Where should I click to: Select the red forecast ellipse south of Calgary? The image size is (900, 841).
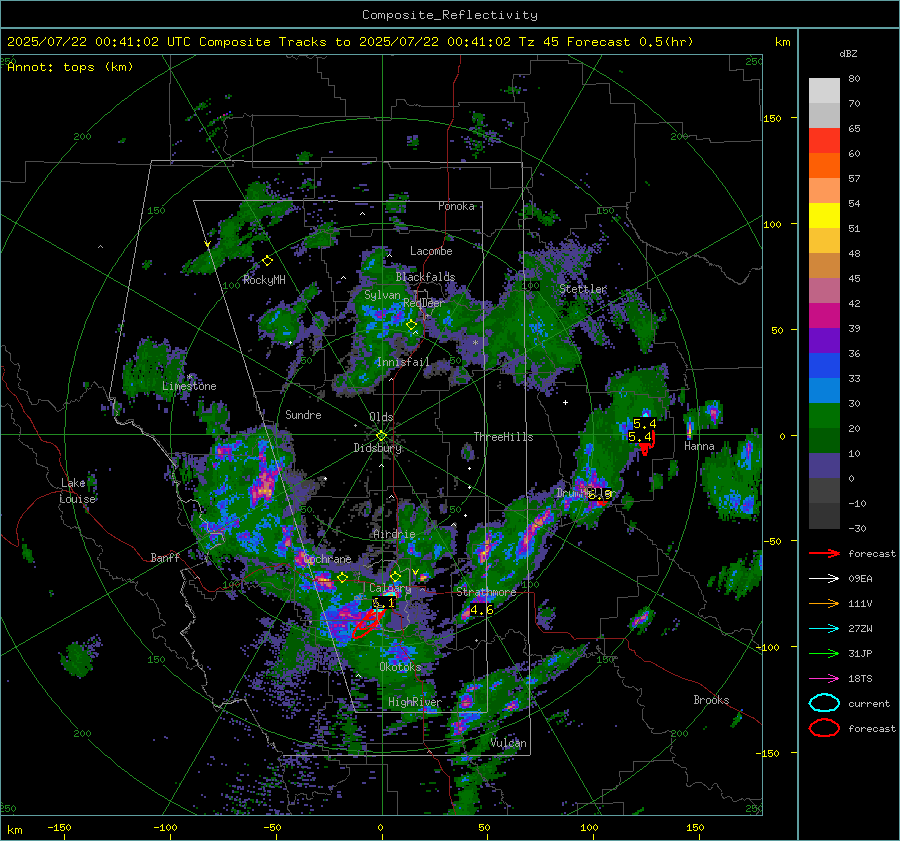[x=368, y=623]
